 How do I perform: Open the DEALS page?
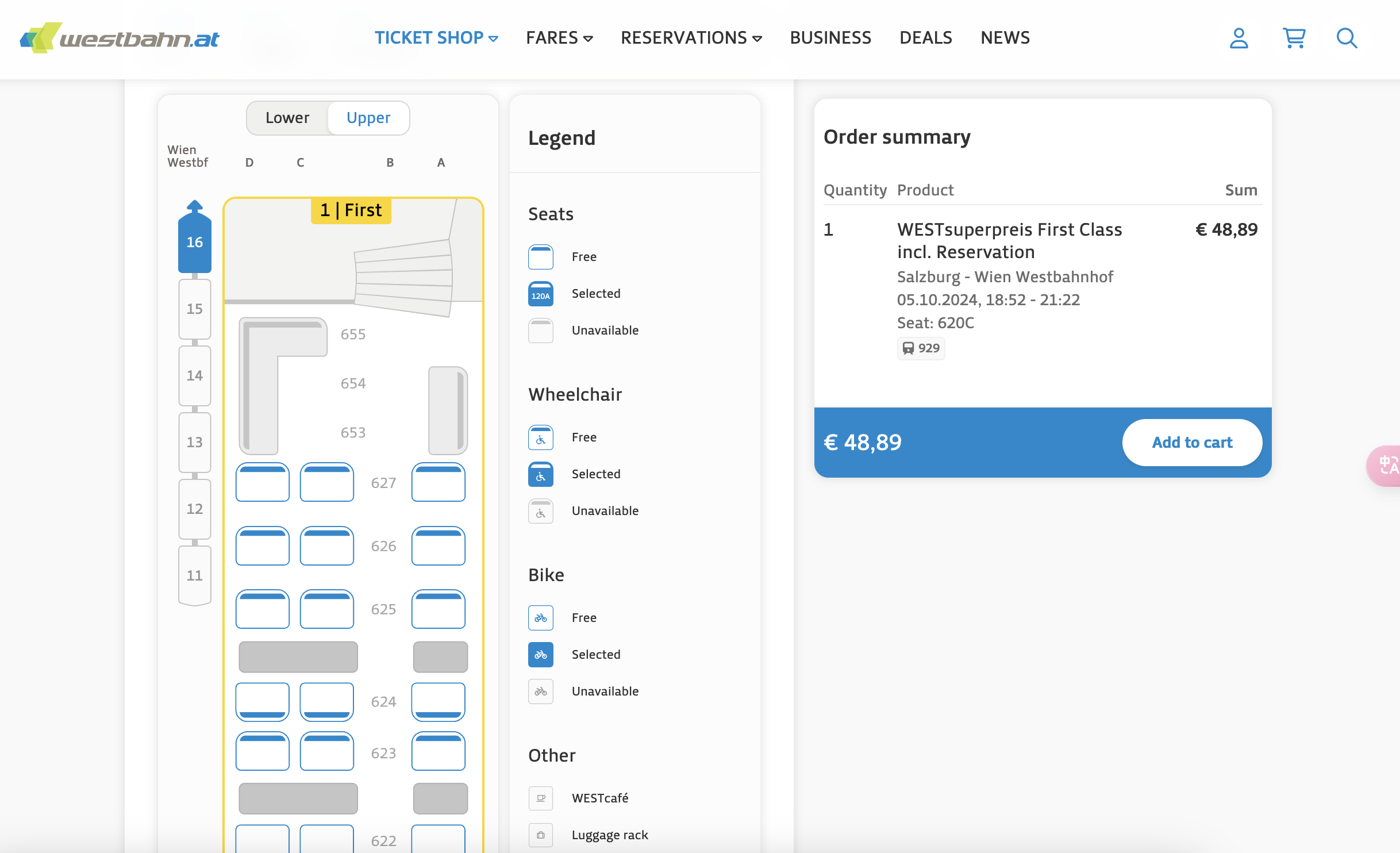[926, 38]
